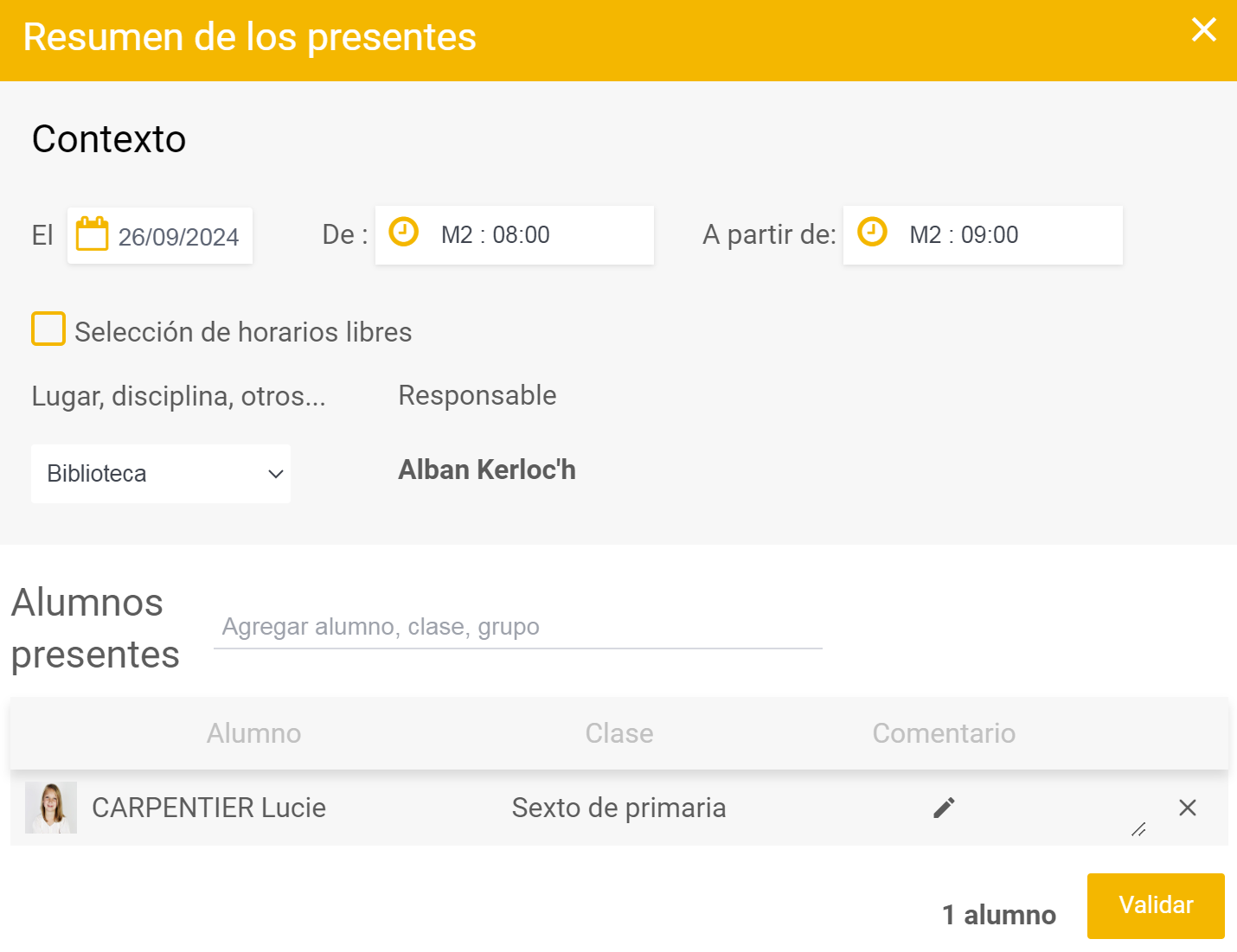Click the Alban Kerloc'h responsible name
This screenshot has height=952, width=1237.
click(x=487, y=470)
